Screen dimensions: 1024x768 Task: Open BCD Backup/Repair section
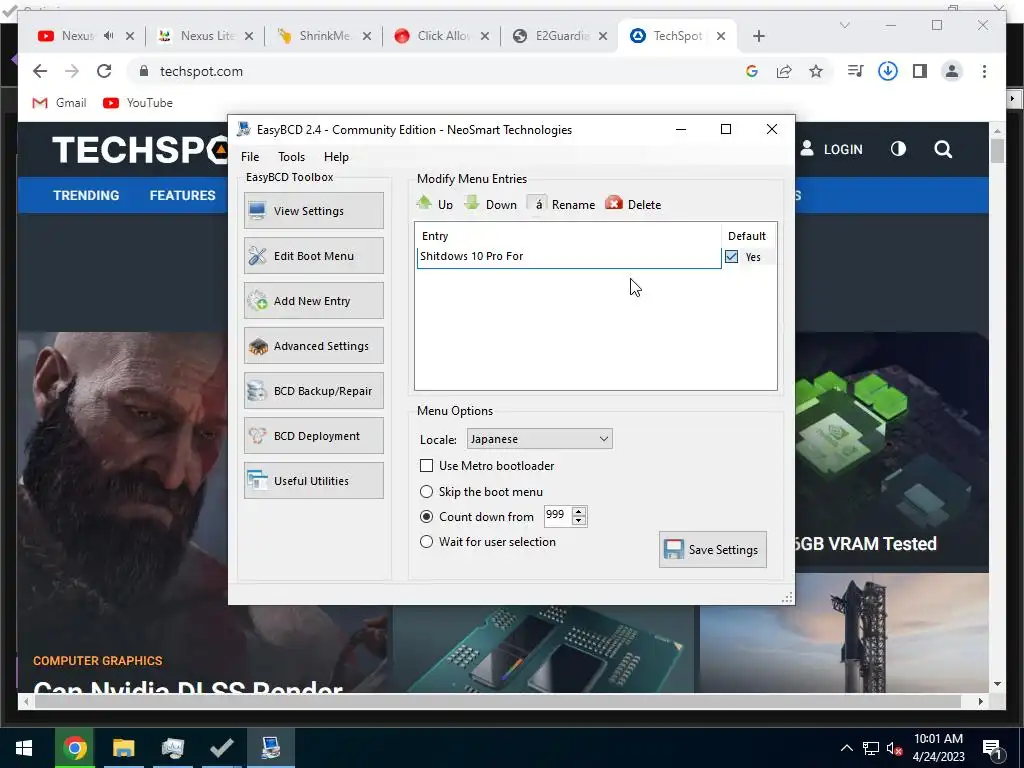313,391
